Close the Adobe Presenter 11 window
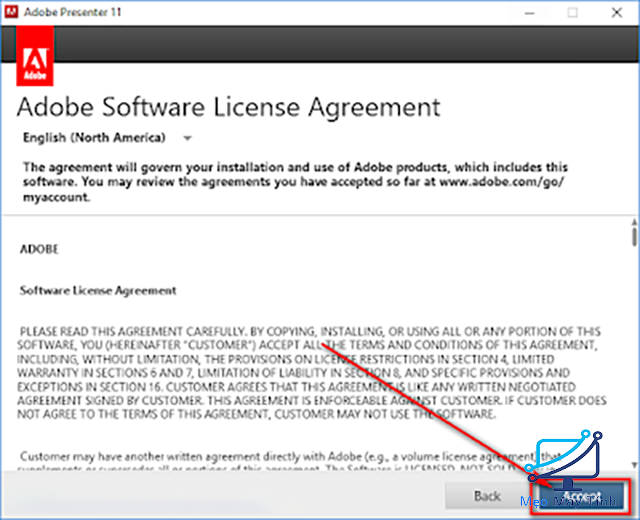 click(x=617, y=13)
